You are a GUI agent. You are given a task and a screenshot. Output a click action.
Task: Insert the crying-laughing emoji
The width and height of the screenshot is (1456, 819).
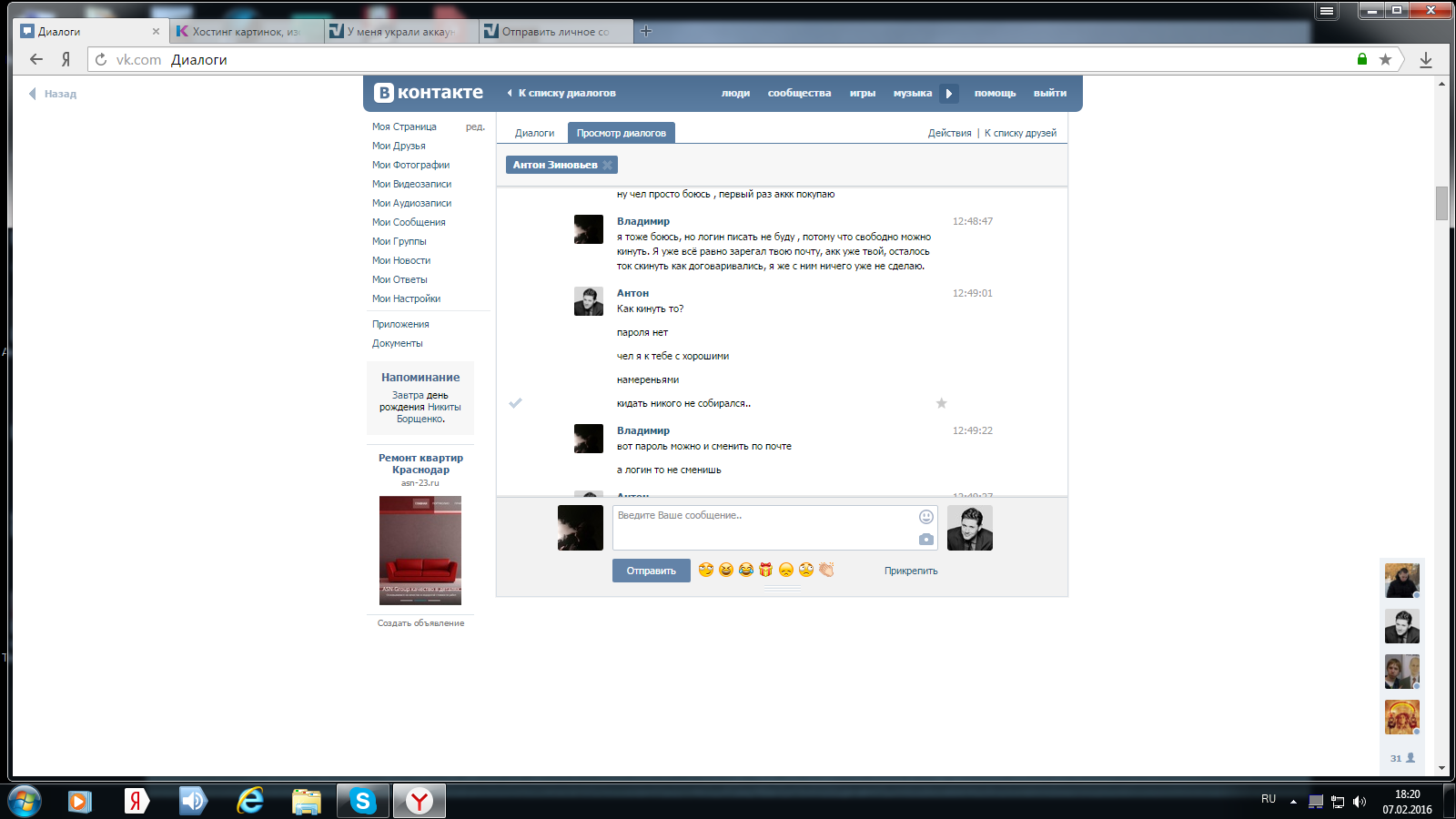point(746,570)
